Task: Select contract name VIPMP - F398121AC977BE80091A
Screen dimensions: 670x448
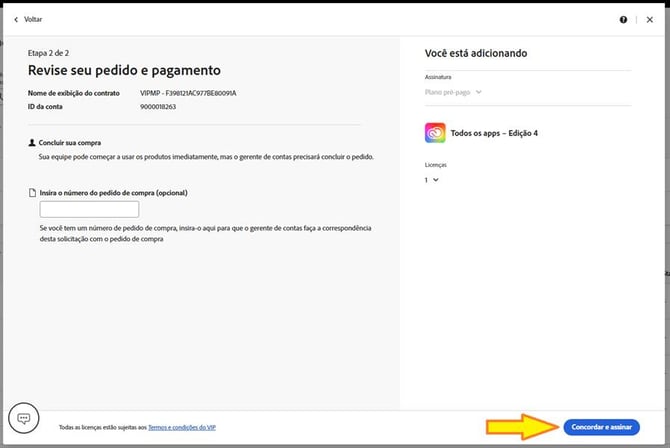Action: pyautogui.click(x=188, y=93)
